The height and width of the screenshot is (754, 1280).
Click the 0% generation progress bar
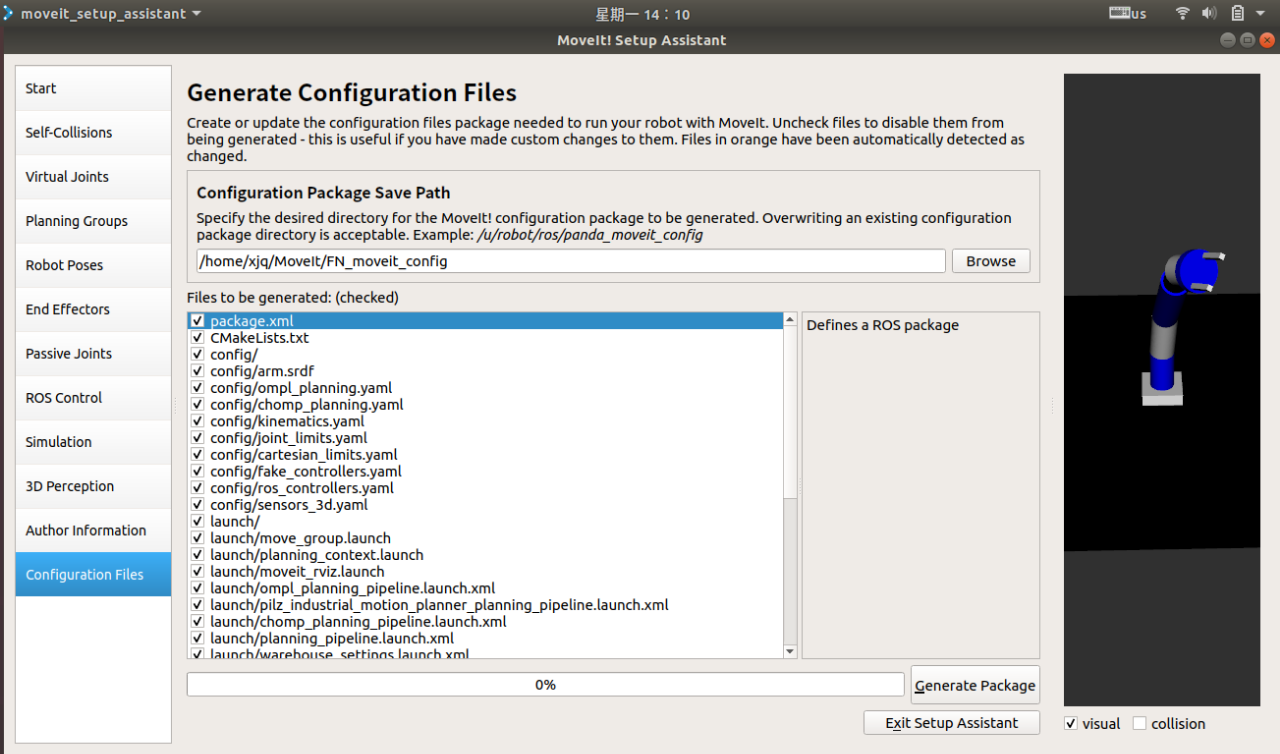pos(545,685)
